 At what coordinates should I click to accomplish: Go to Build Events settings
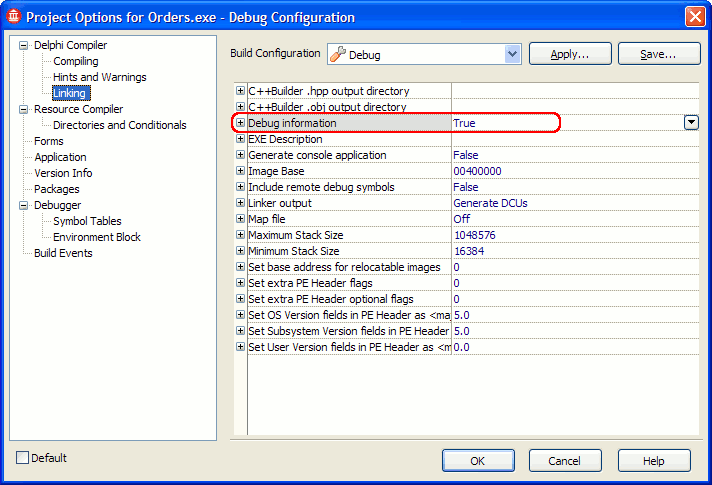63,253
